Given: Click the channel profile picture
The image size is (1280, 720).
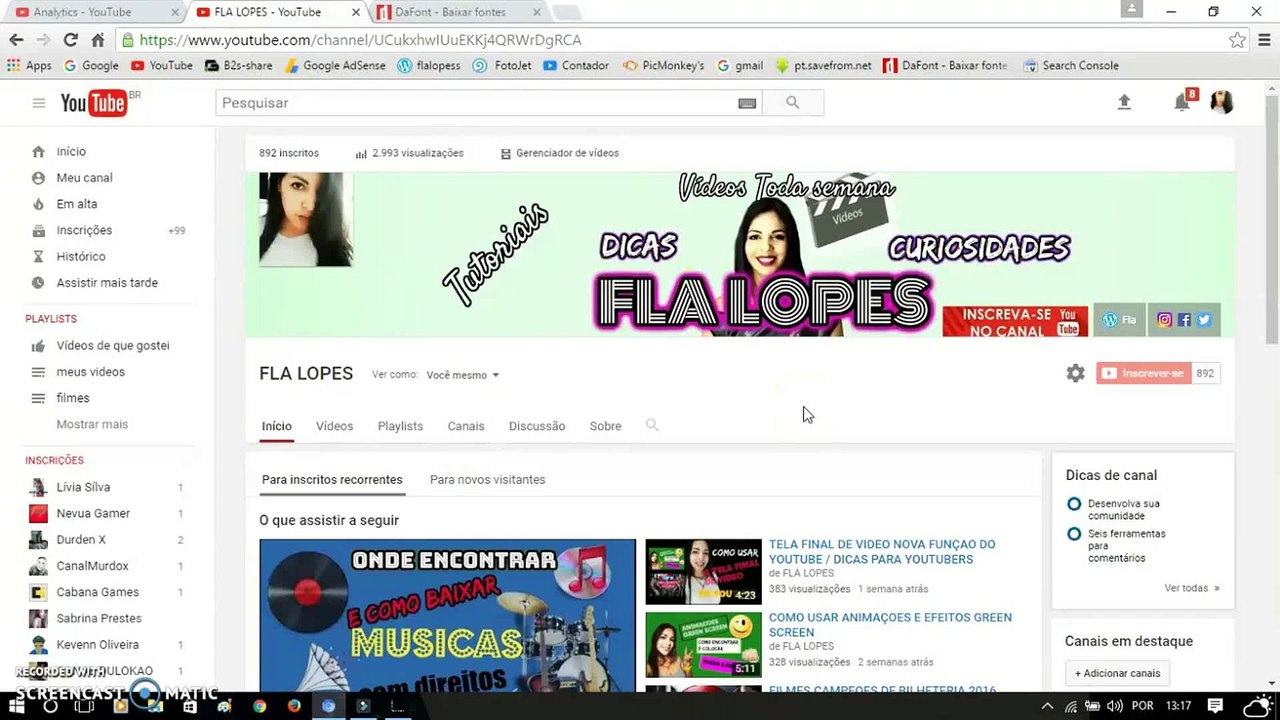Looking at the screenshot, I should coord(305,219).
